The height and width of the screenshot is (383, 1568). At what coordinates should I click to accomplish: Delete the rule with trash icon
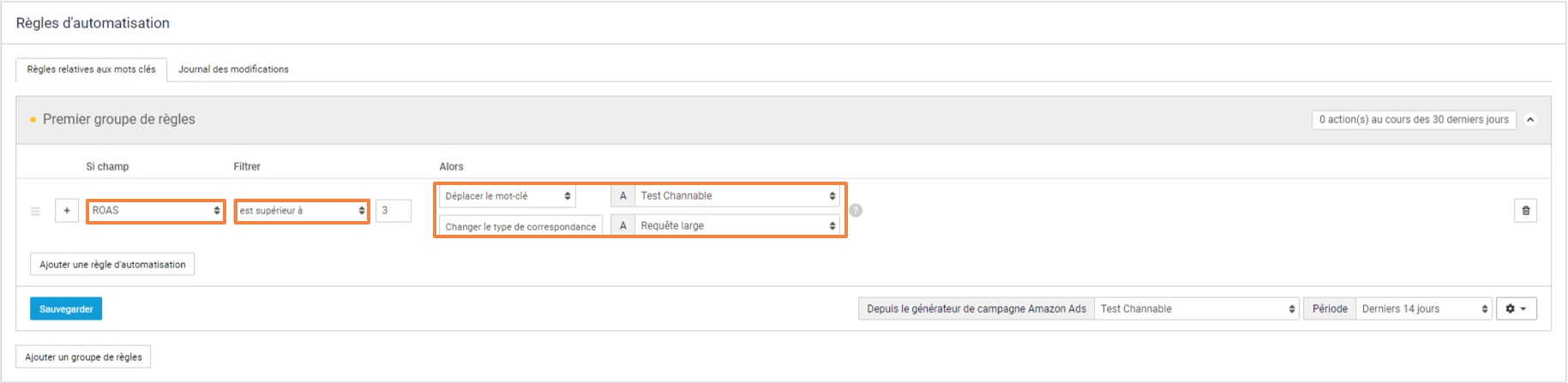(x=1525, y=211)
